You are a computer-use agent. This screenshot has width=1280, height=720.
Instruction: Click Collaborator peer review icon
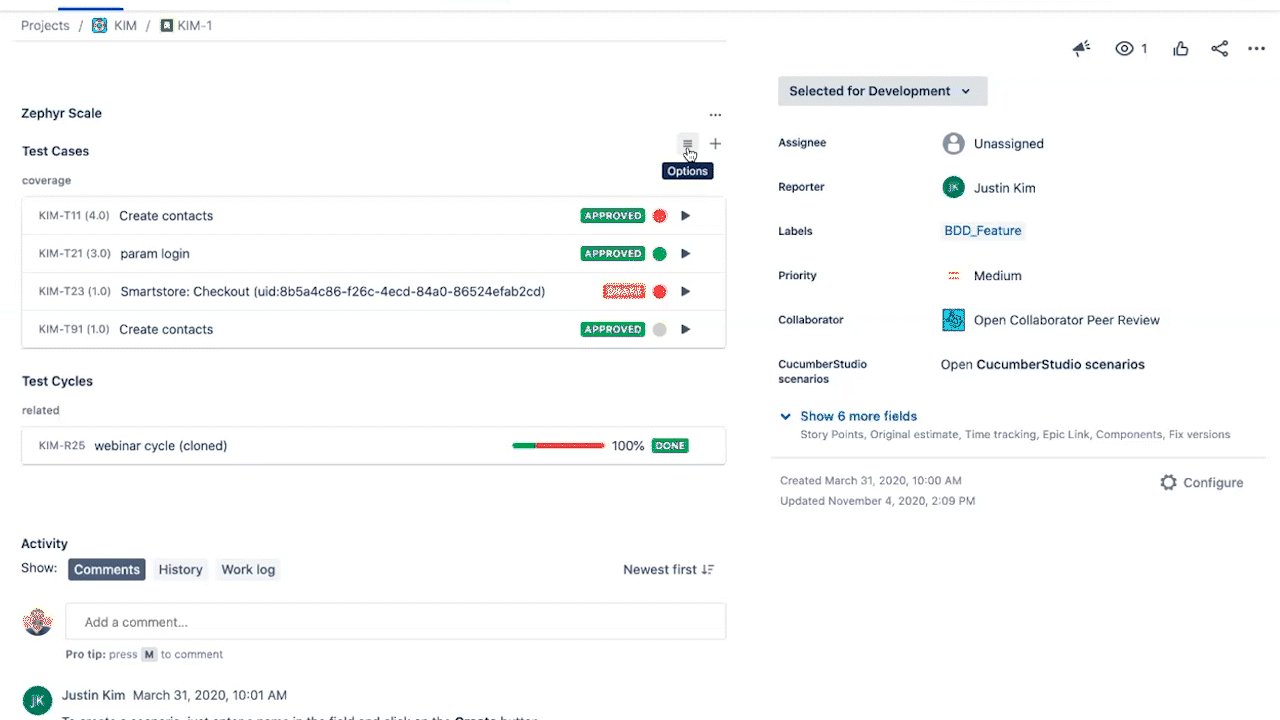point(953,320)
